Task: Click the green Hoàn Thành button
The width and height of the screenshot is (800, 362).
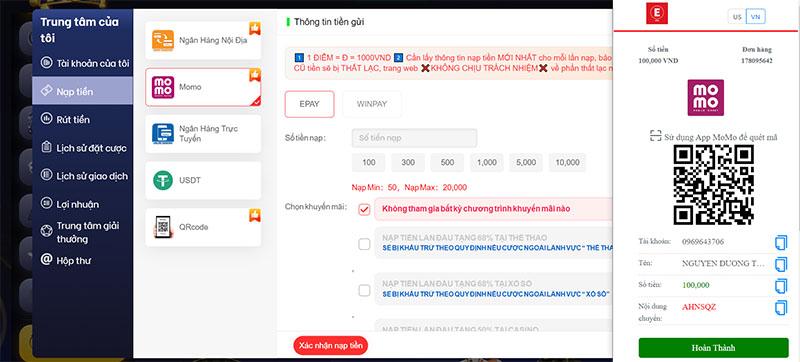Action: (x=713, y=348)
